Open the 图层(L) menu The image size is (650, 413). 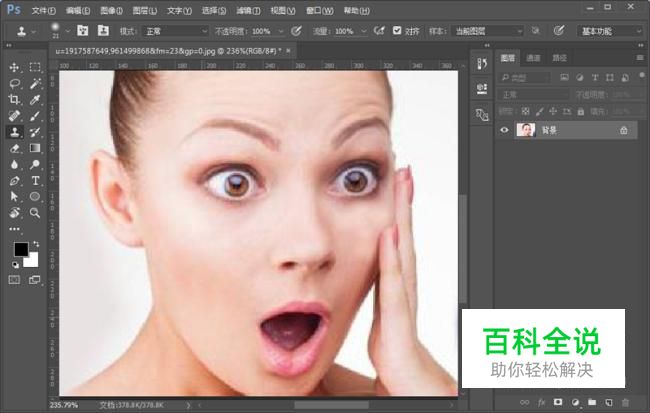coord(145,11)
